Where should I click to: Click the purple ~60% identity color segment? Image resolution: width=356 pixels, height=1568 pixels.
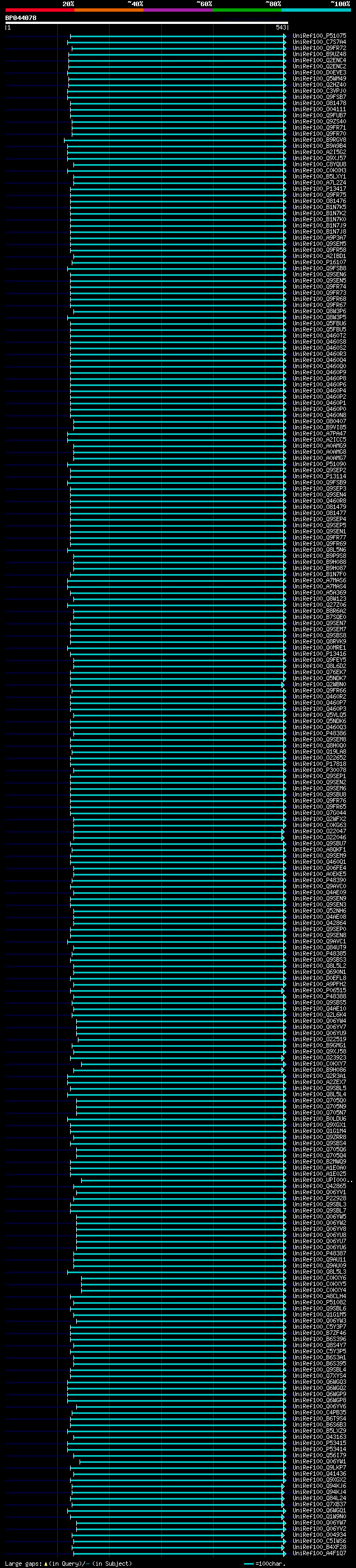[179, 10]
